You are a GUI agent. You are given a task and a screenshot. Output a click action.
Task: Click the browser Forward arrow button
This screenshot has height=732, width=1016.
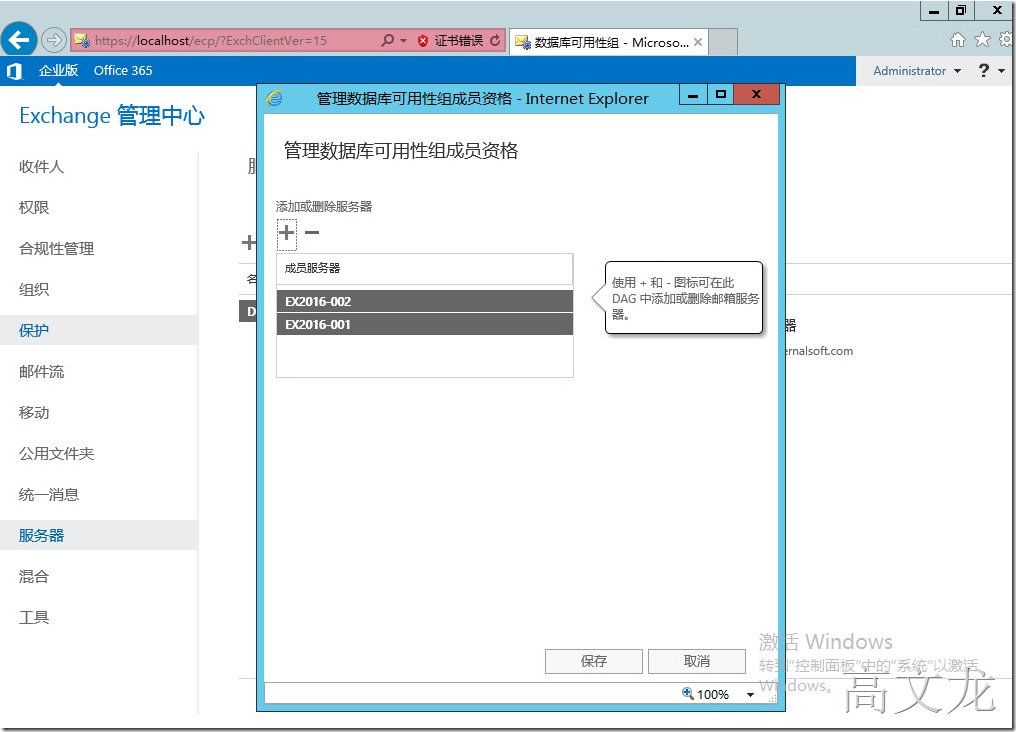[x=54, y=40]
